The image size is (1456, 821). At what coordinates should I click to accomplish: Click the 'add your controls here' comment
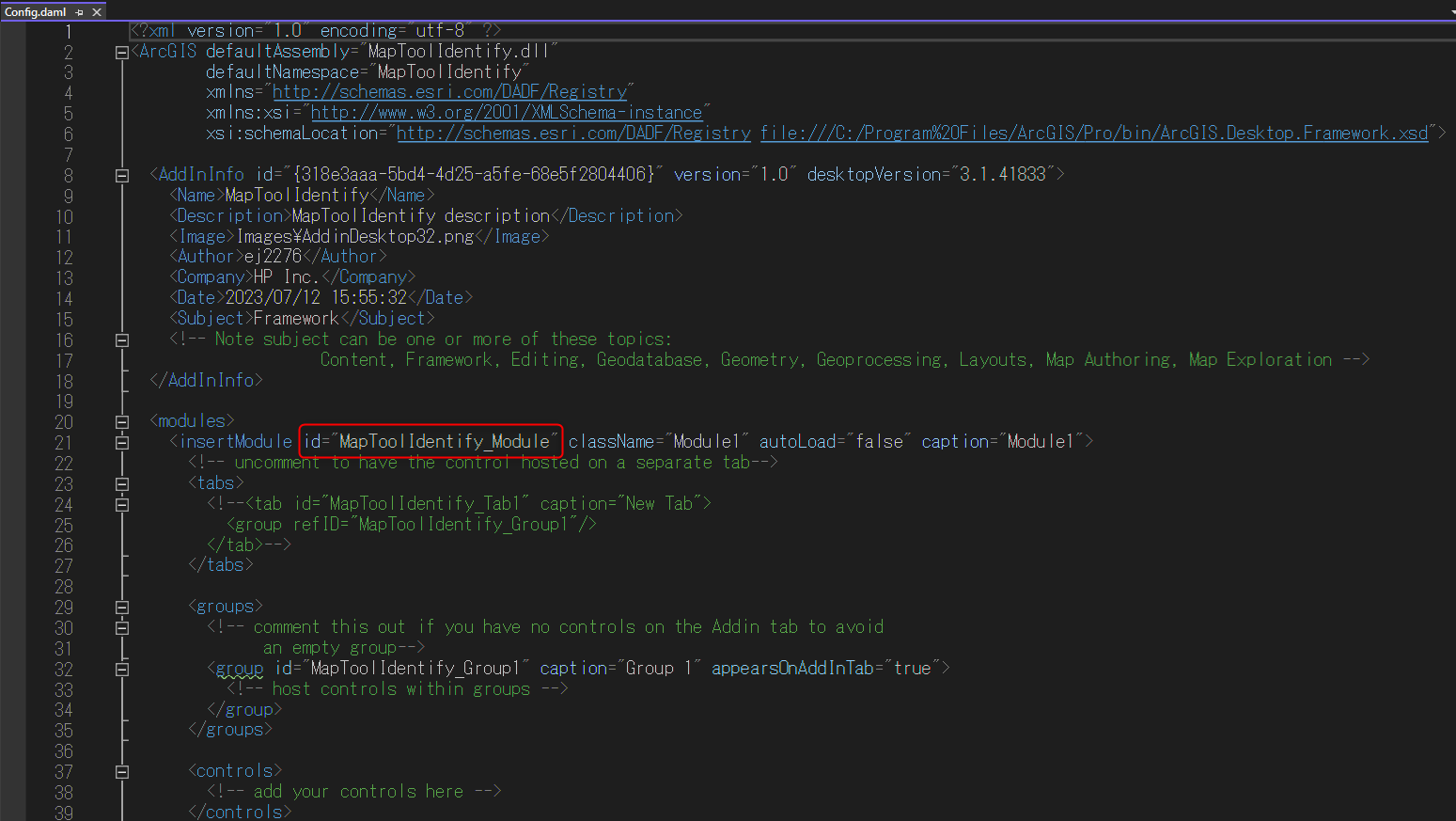point(353,792)
